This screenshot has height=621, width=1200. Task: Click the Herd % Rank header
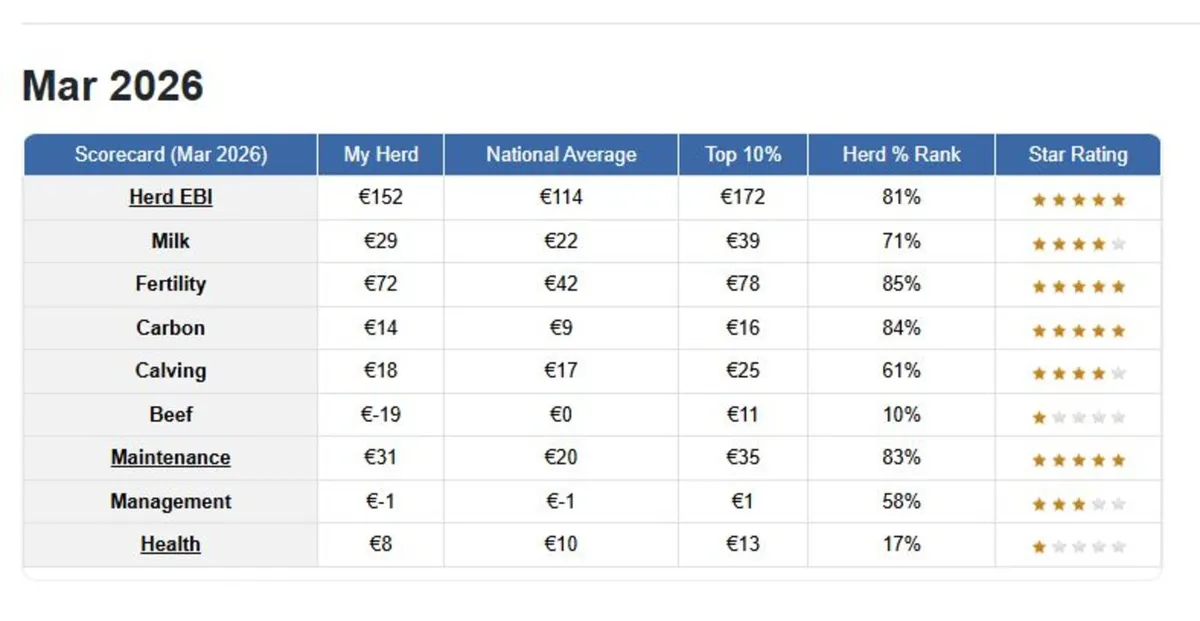click(x=901, y=155)
